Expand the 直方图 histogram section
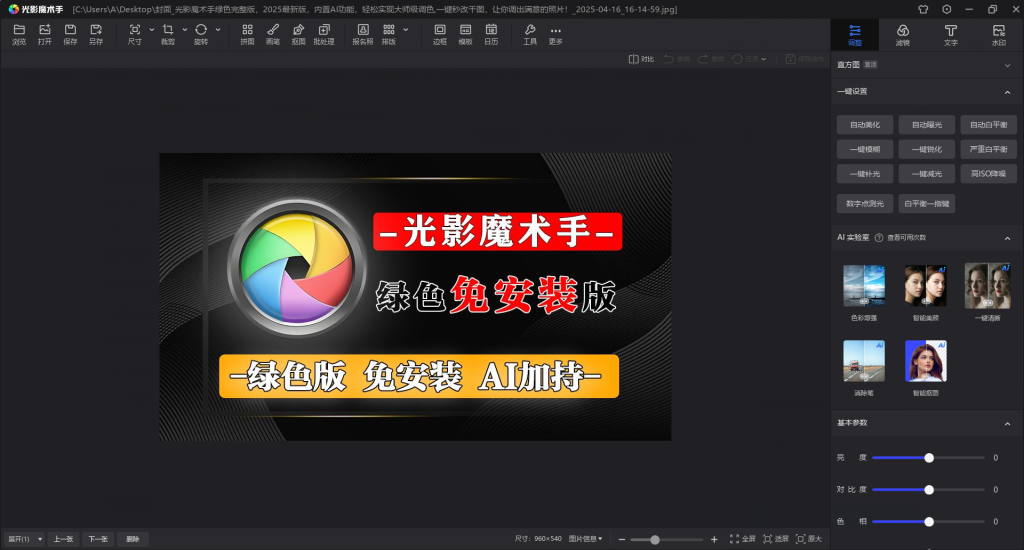1024x550 pixels. [1007, 65]
